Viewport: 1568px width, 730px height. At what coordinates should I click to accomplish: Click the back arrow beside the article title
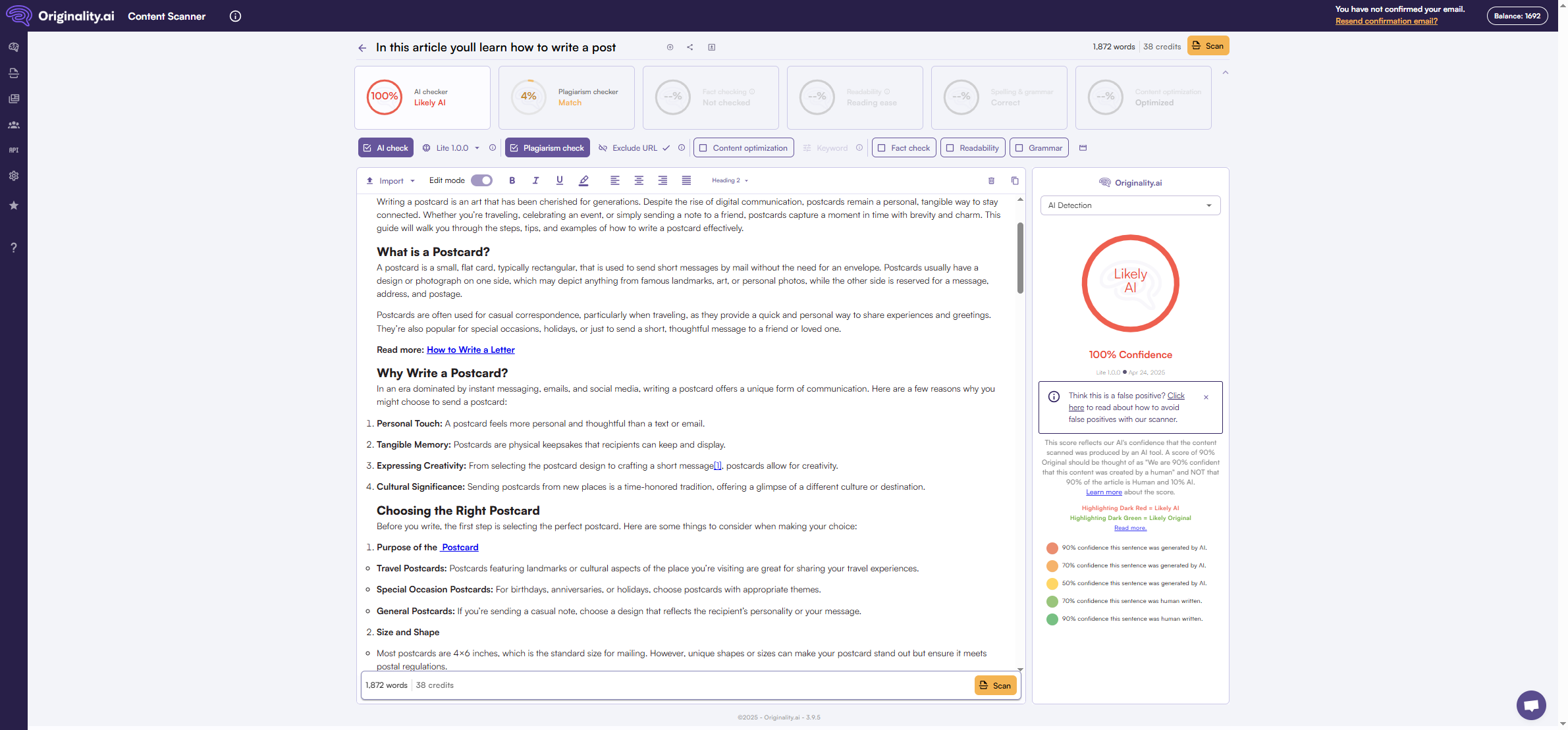pos(362,47)
